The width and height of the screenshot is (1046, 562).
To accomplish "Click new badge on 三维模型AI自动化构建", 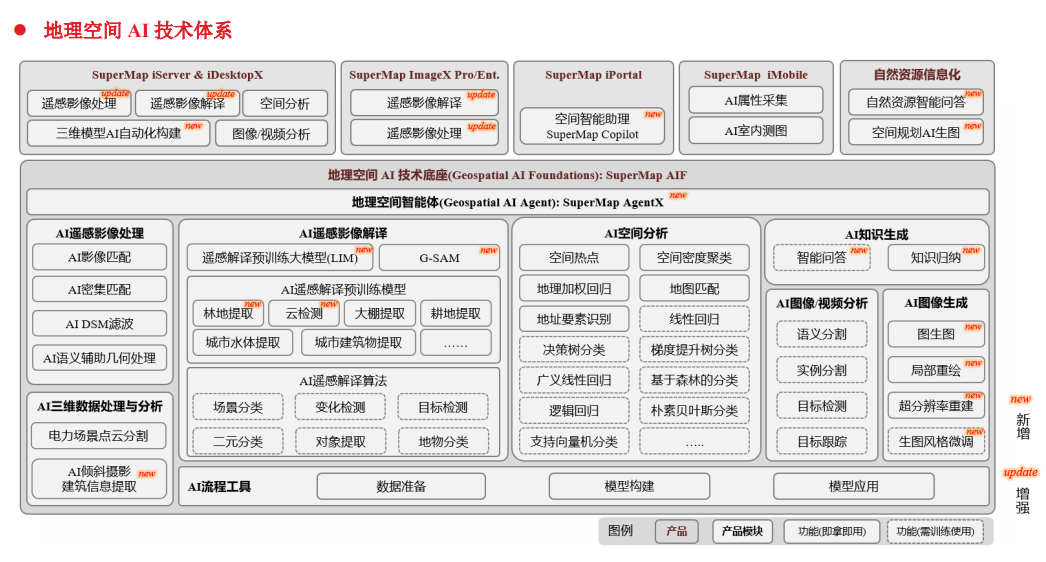I will pyautogui.click(x=193, y=126).
